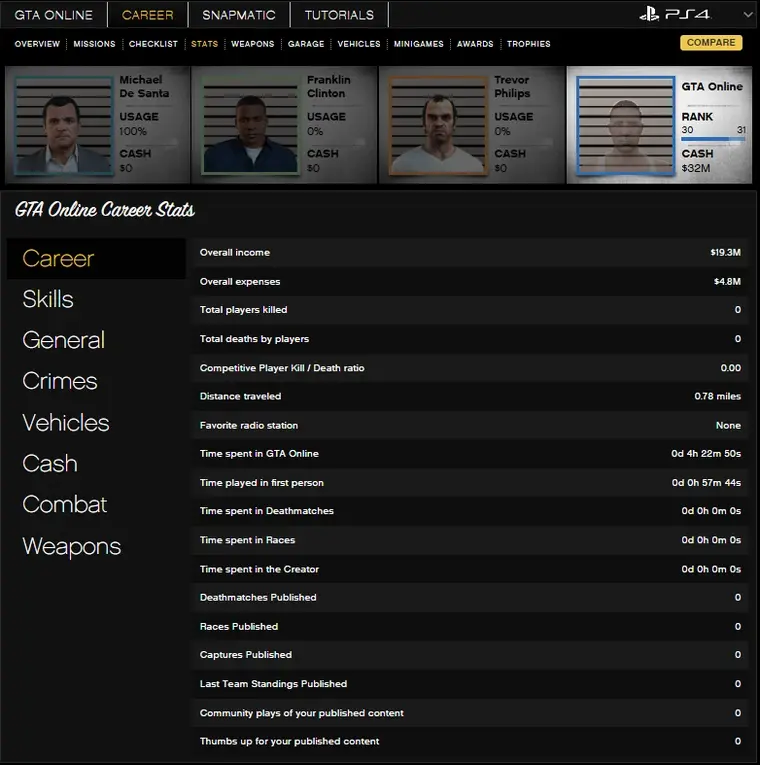Image resolution: width=760 pixels, height=765 pixels.
Task: Click the Compare button
Action: (711, 43)
